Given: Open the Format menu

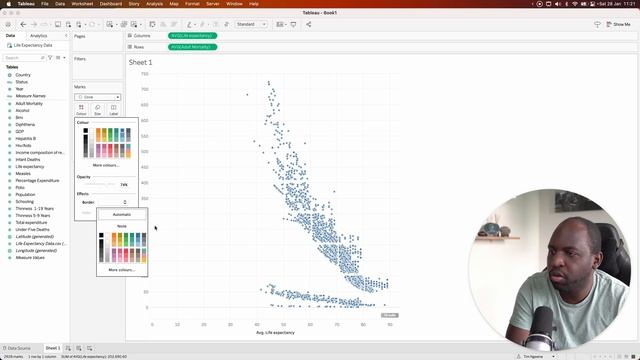Looking at the screenshot, I should (x=192, y=4).
